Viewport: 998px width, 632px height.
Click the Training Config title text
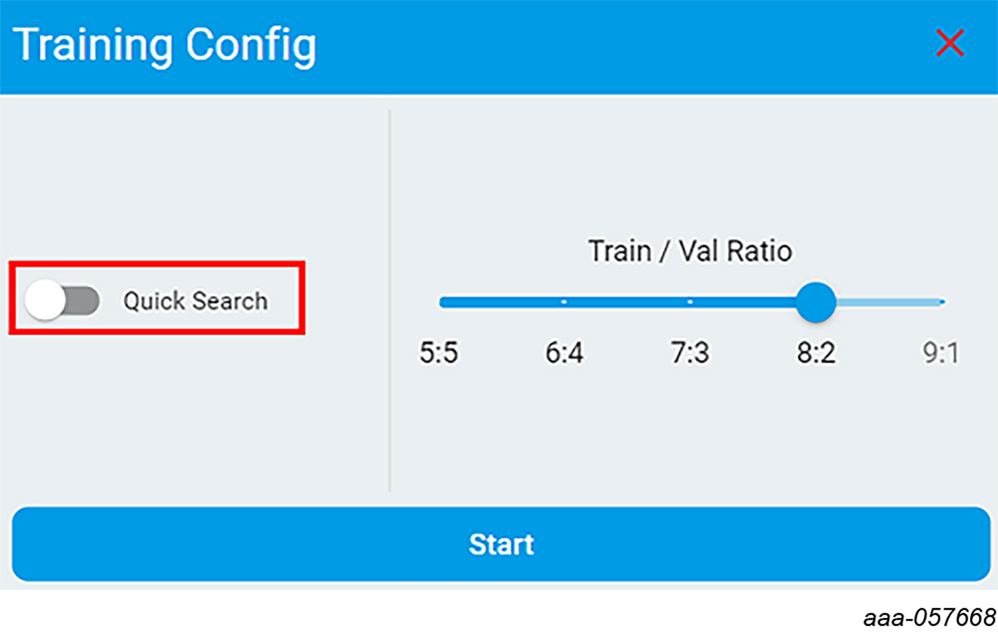(x=164, y=45)
